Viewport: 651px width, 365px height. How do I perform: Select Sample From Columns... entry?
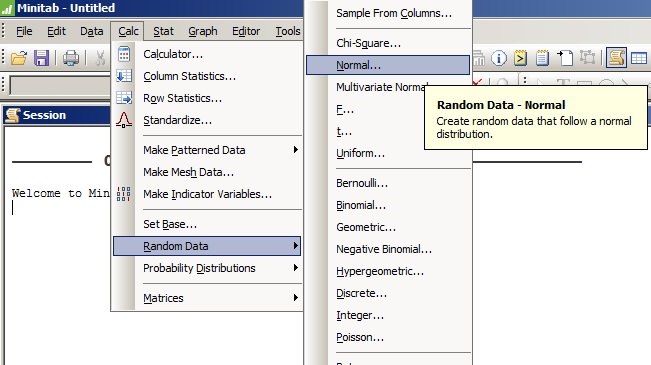click(394, 13)
